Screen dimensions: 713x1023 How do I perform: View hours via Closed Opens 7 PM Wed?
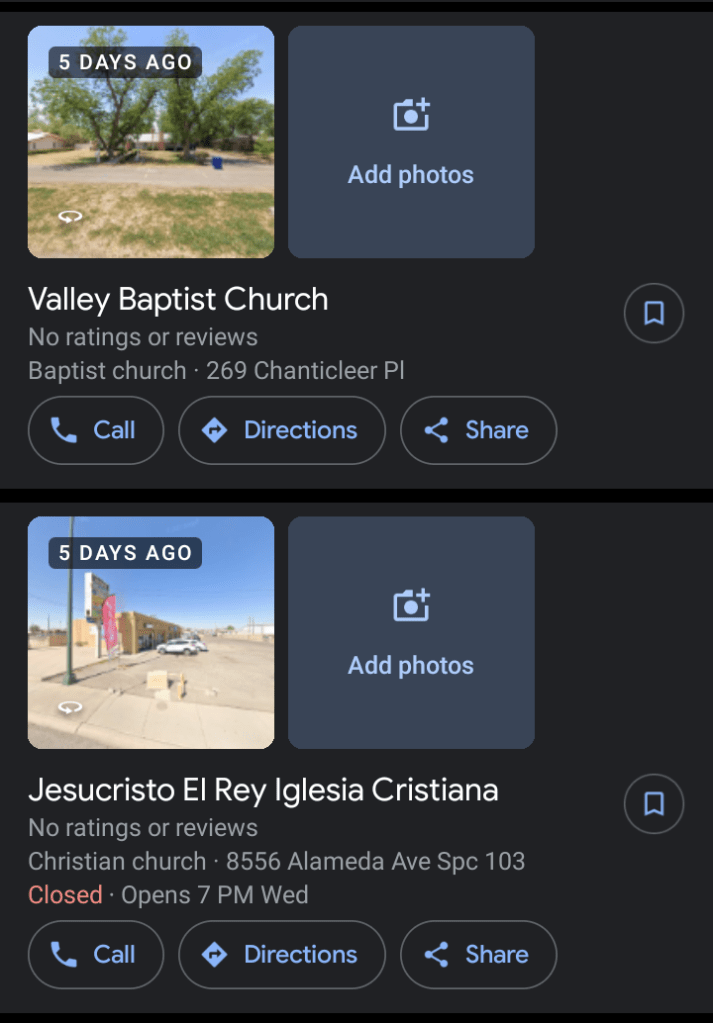point(168,895)
